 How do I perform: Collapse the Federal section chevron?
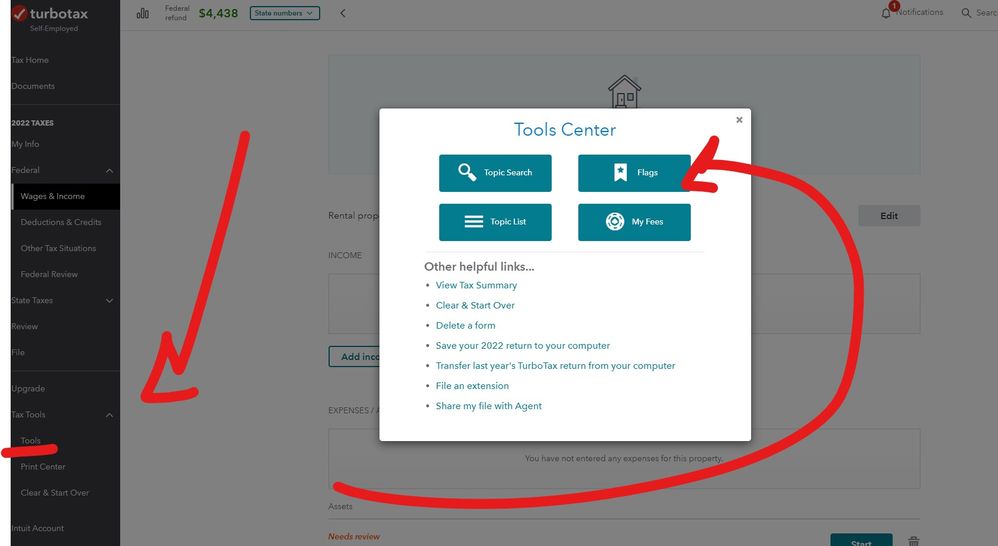(x=109, y=171)
